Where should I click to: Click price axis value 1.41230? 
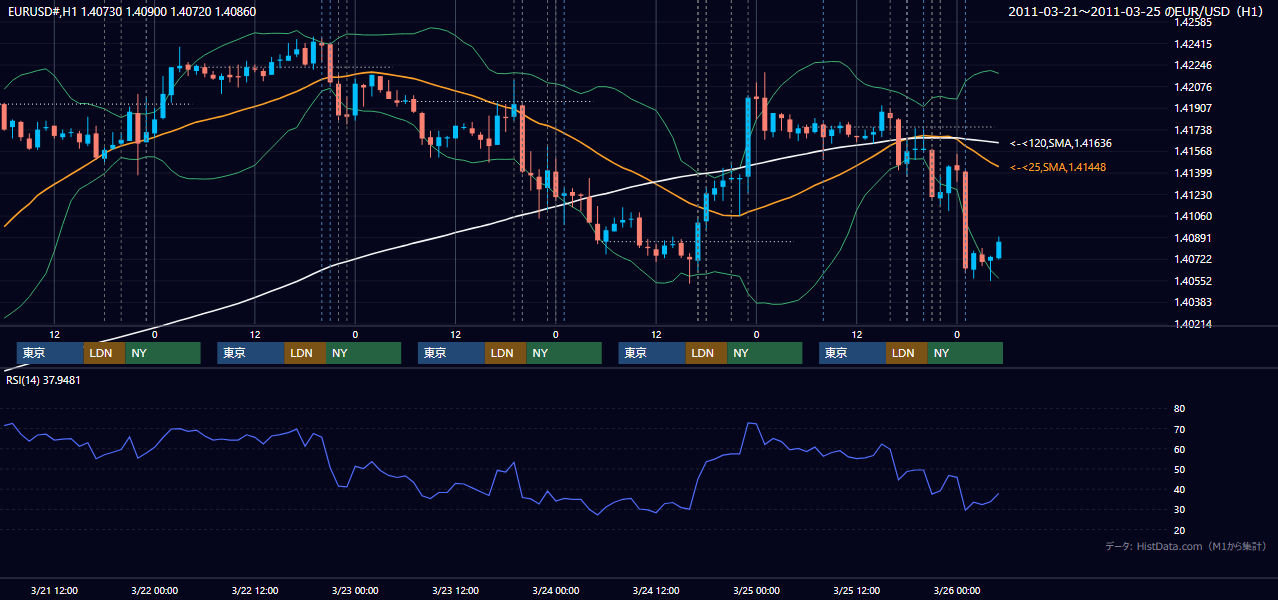click(1193, 195)
